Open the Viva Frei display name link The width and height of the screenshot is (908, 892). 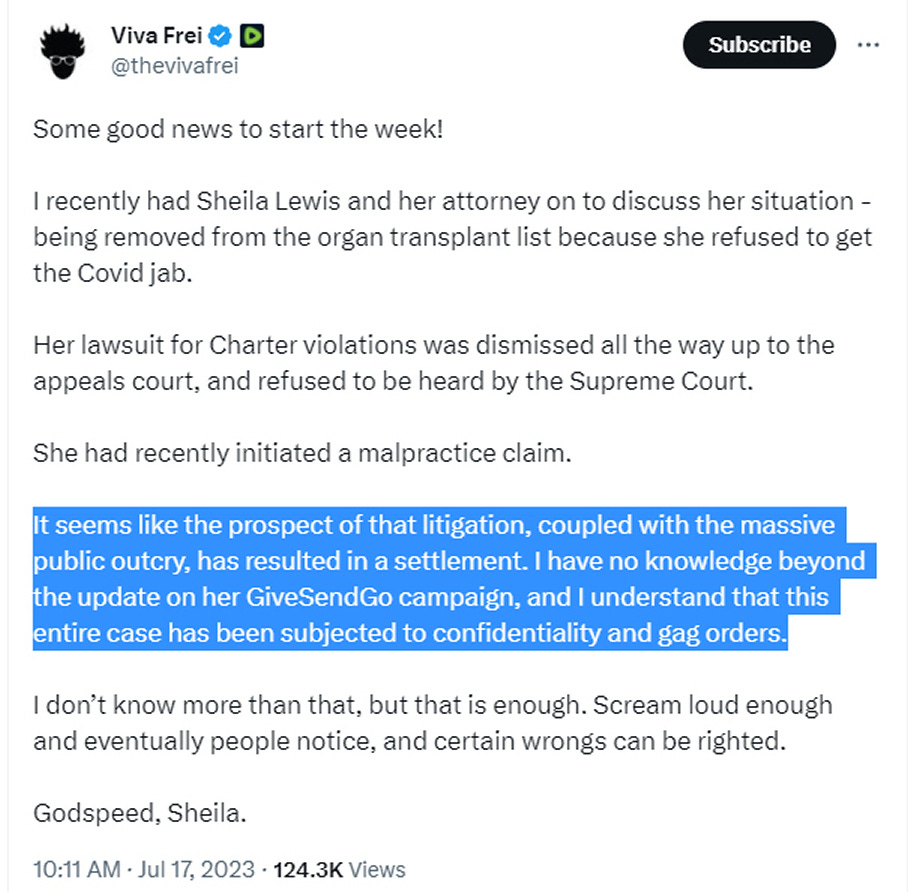(156, 36)
